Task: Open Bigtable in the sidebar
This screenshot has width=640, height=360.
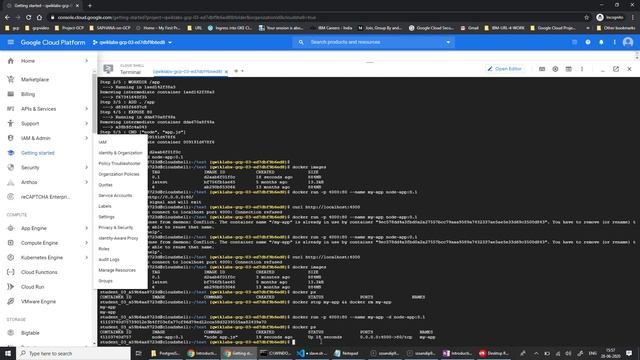Action: (30, 333)
